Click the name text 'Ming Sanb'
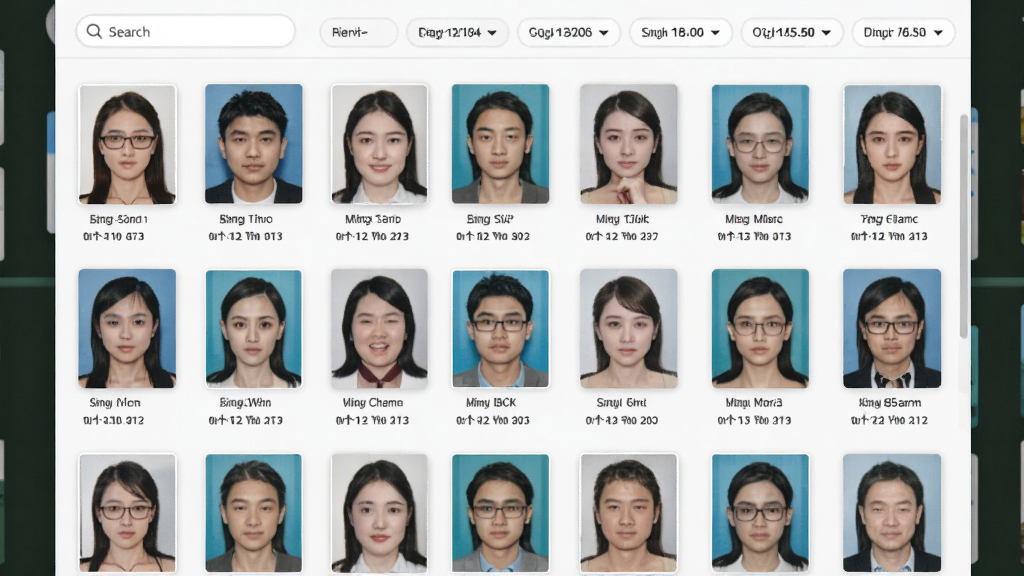 tap(373, 219)
